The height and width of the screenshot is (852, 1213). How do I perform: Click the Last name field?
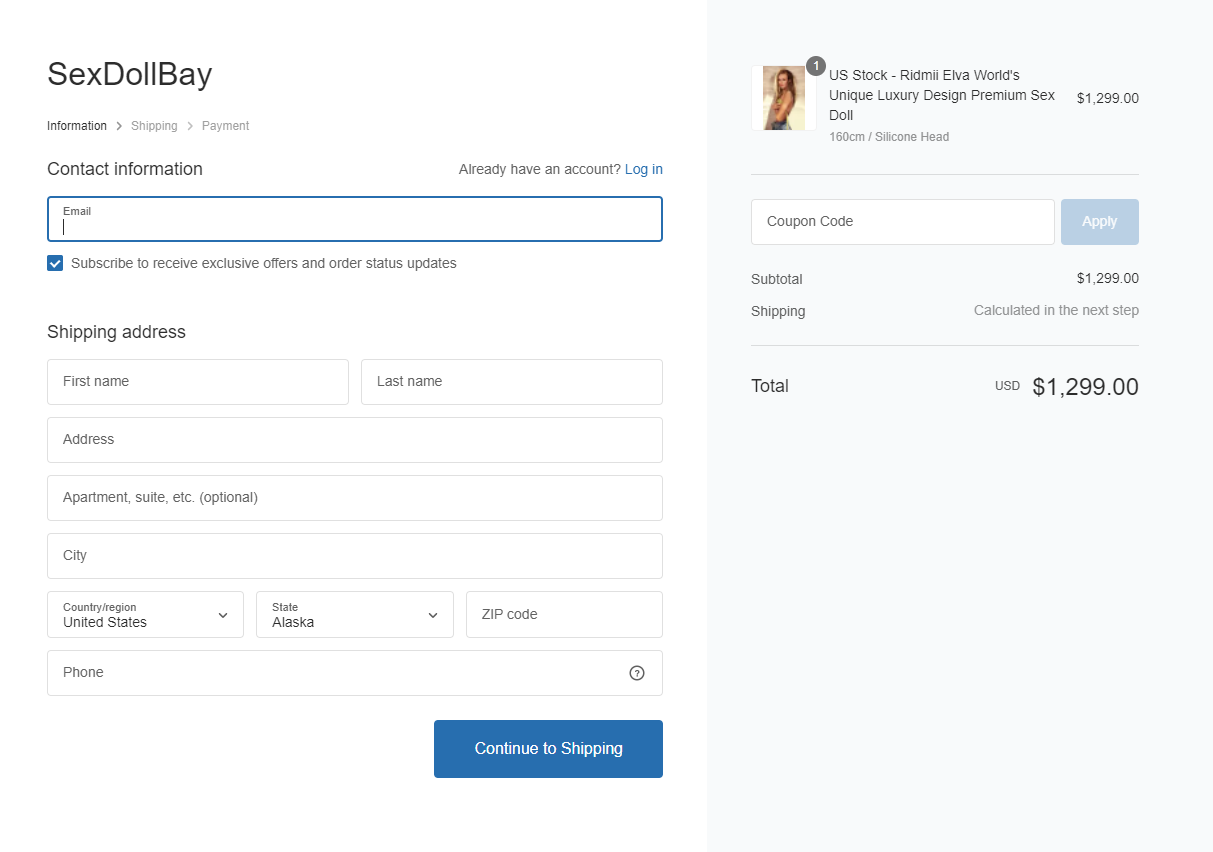pos(511,382)
